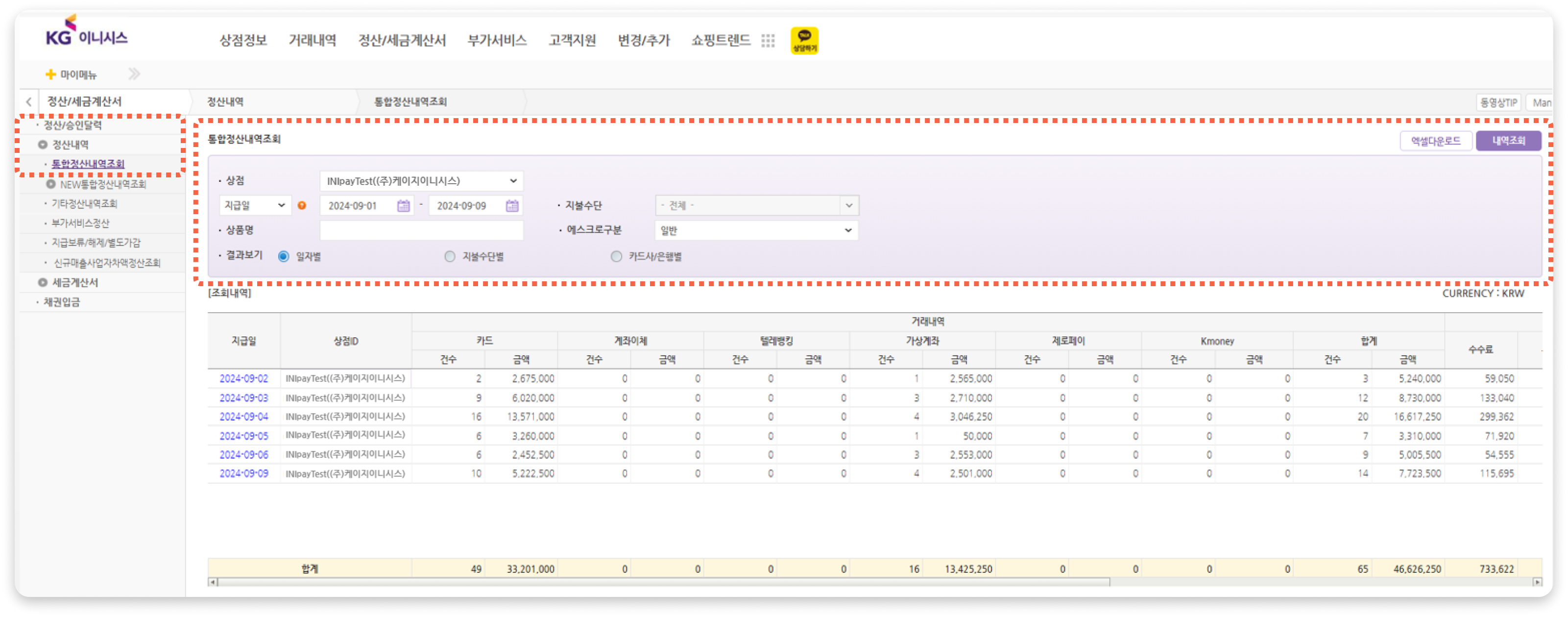The image size is (1568, 617).
Task: Click the 세금계산서 bullet icon in sidebar
Action: (43, 283)
